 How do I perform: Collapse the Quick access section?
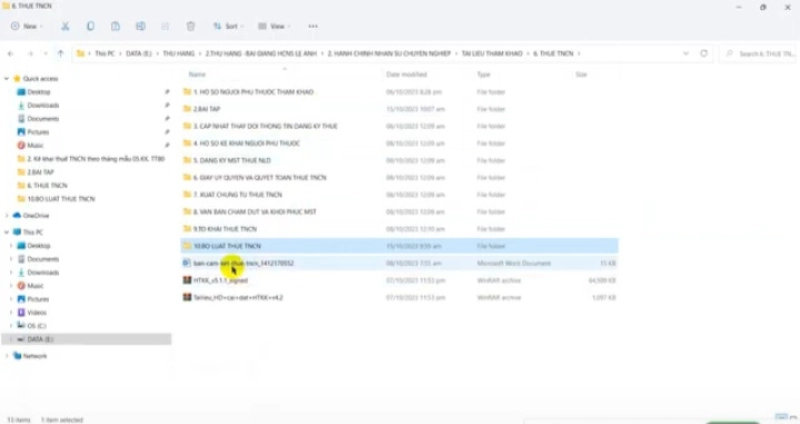click(8, 78)
